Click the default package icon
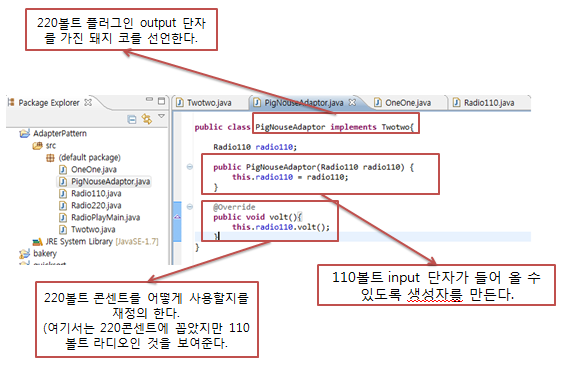 pos(50,158)
